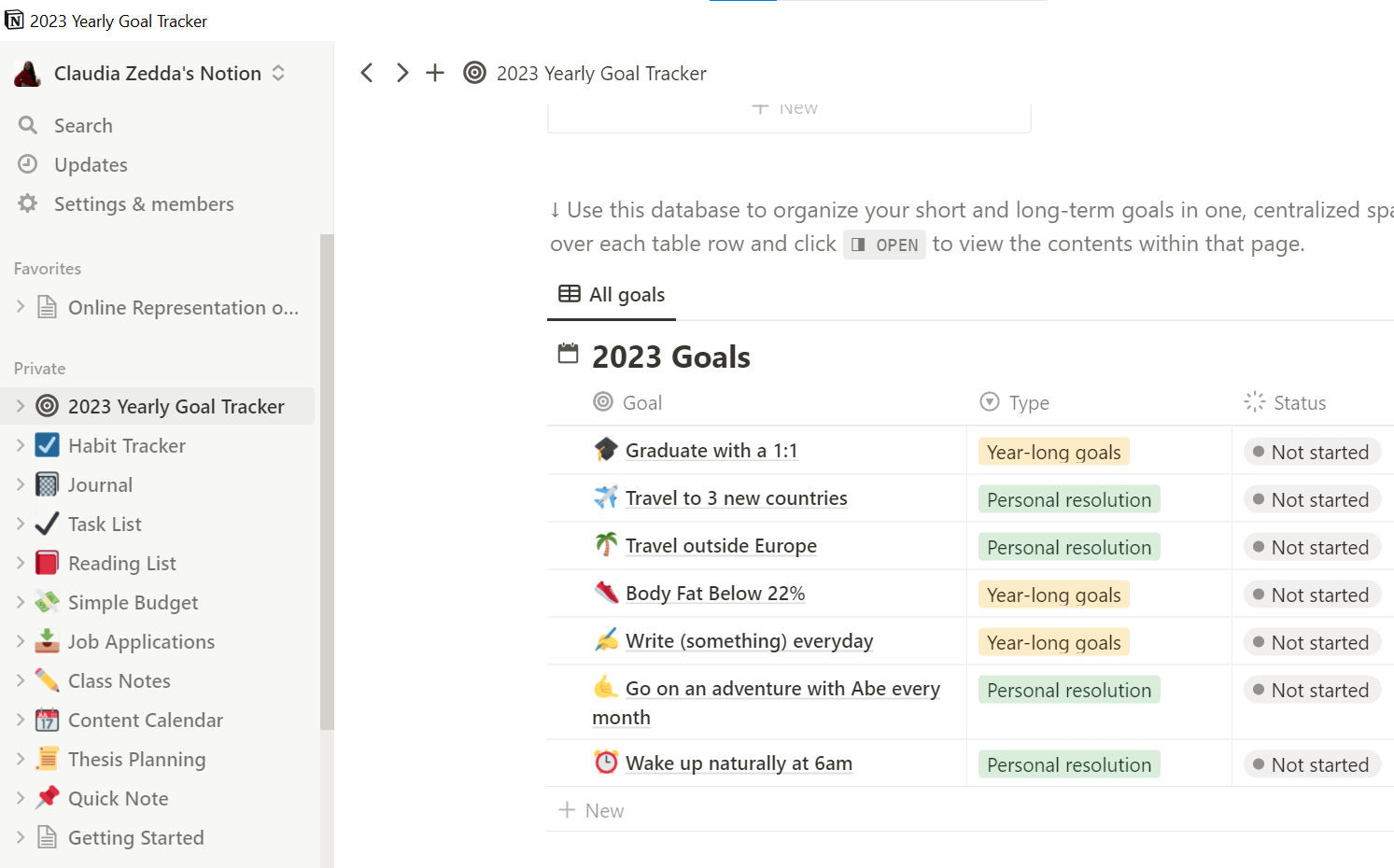The height and width of the screenshot is (868, 1394).
Task: Click the Content Calendar icon
Action: coord(47,720)
